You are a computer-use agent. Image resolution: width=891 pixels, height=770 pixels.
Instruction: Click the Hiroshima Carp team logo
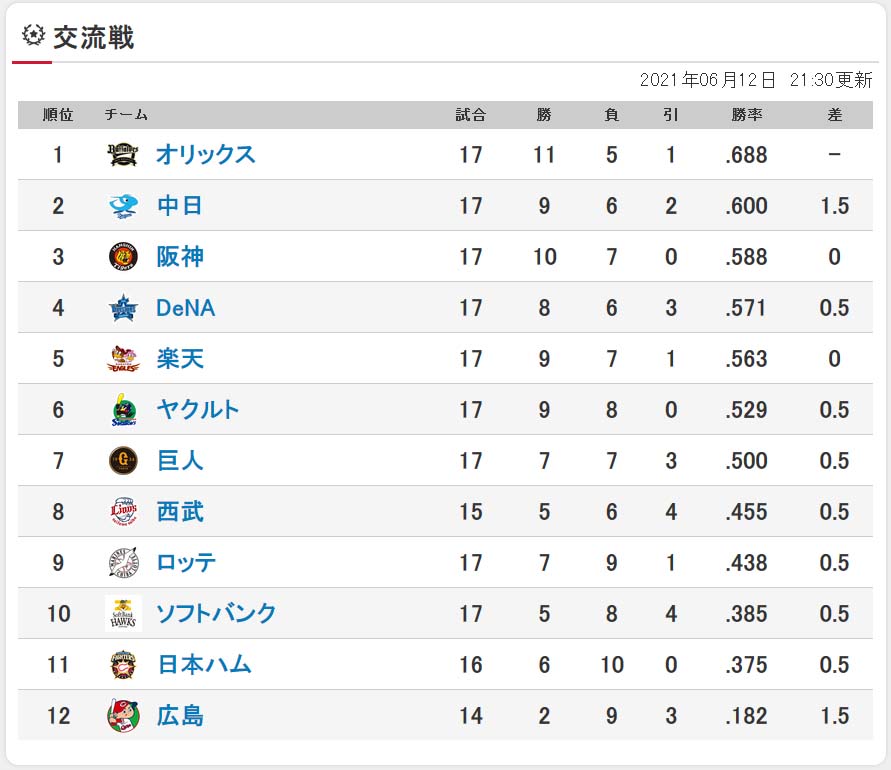tap(123, 716)
